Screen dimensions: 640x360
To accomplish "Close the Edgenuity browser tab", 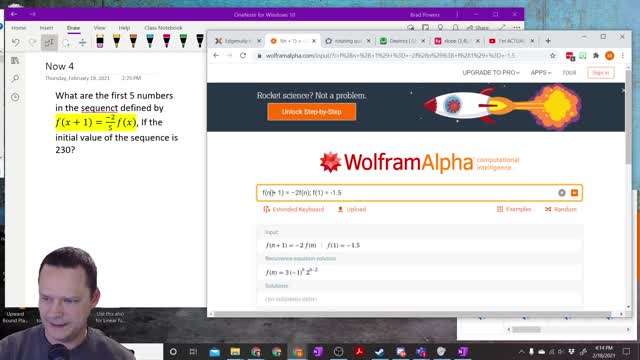I will tap(259, 41).
